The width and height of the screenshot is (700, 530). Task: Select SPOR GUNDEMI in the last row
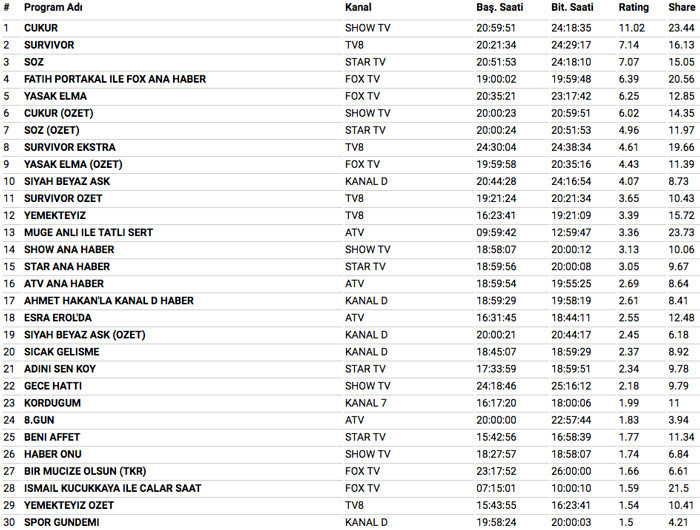click(x=62, y=521)
